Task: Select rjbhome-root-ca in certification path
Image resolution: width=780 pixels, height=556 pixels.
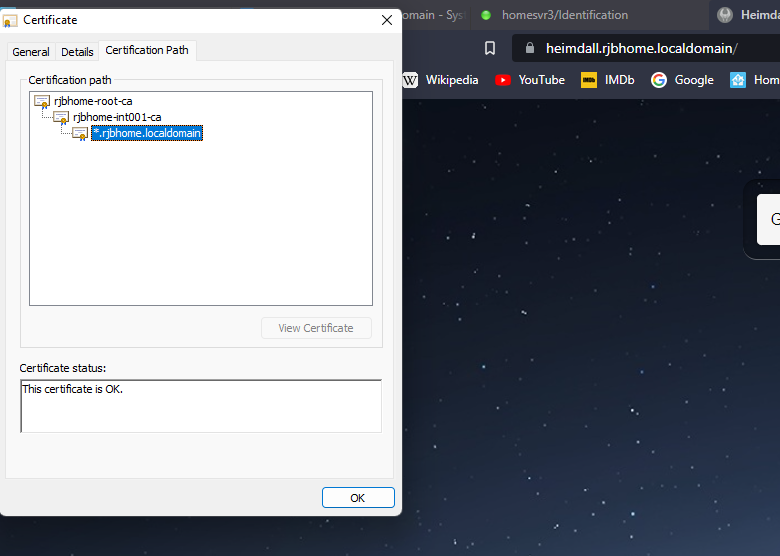Action: 93,101
